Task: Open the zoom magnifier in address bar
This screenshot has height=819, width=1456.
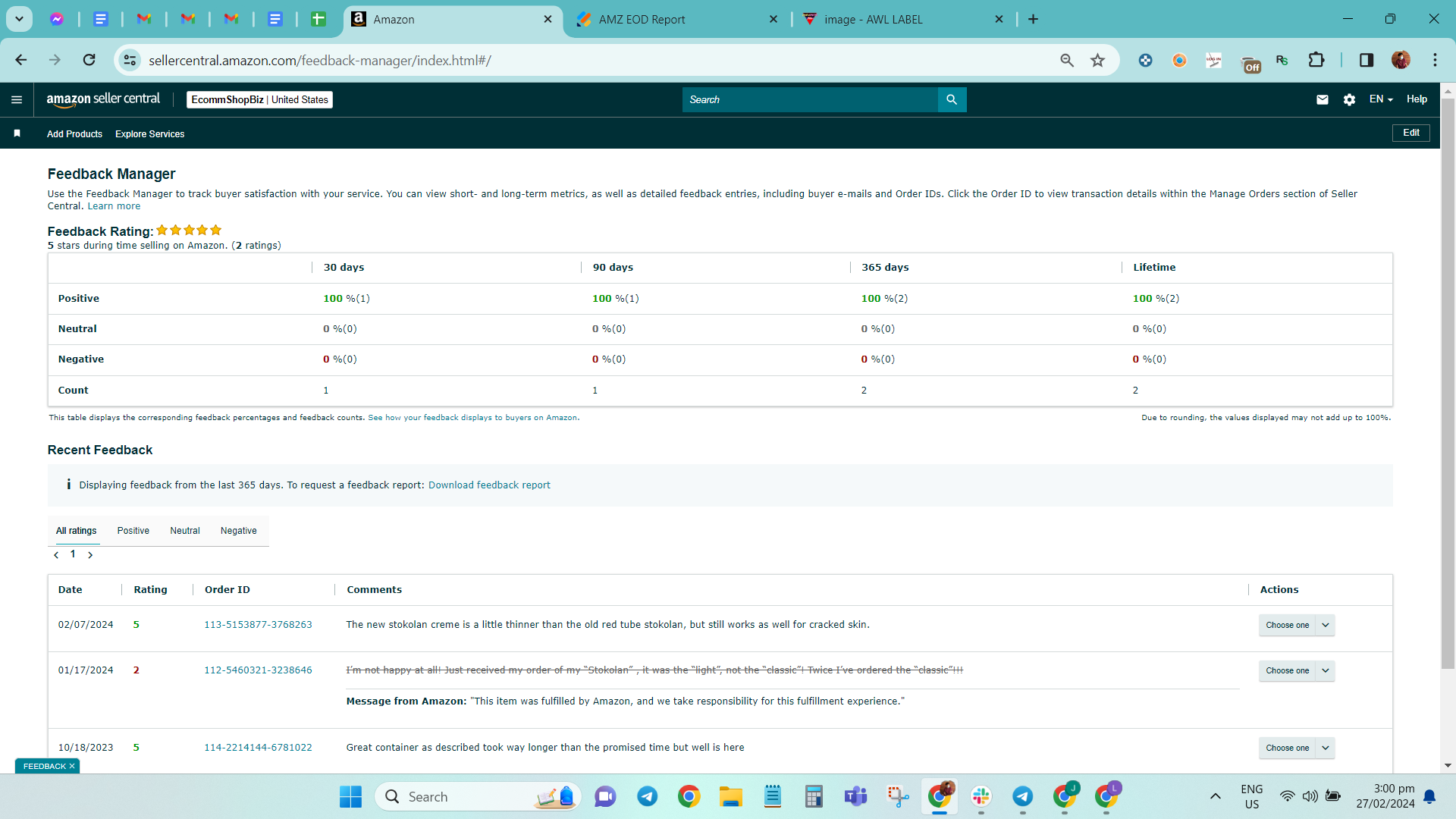Action: pos(1067,60)
